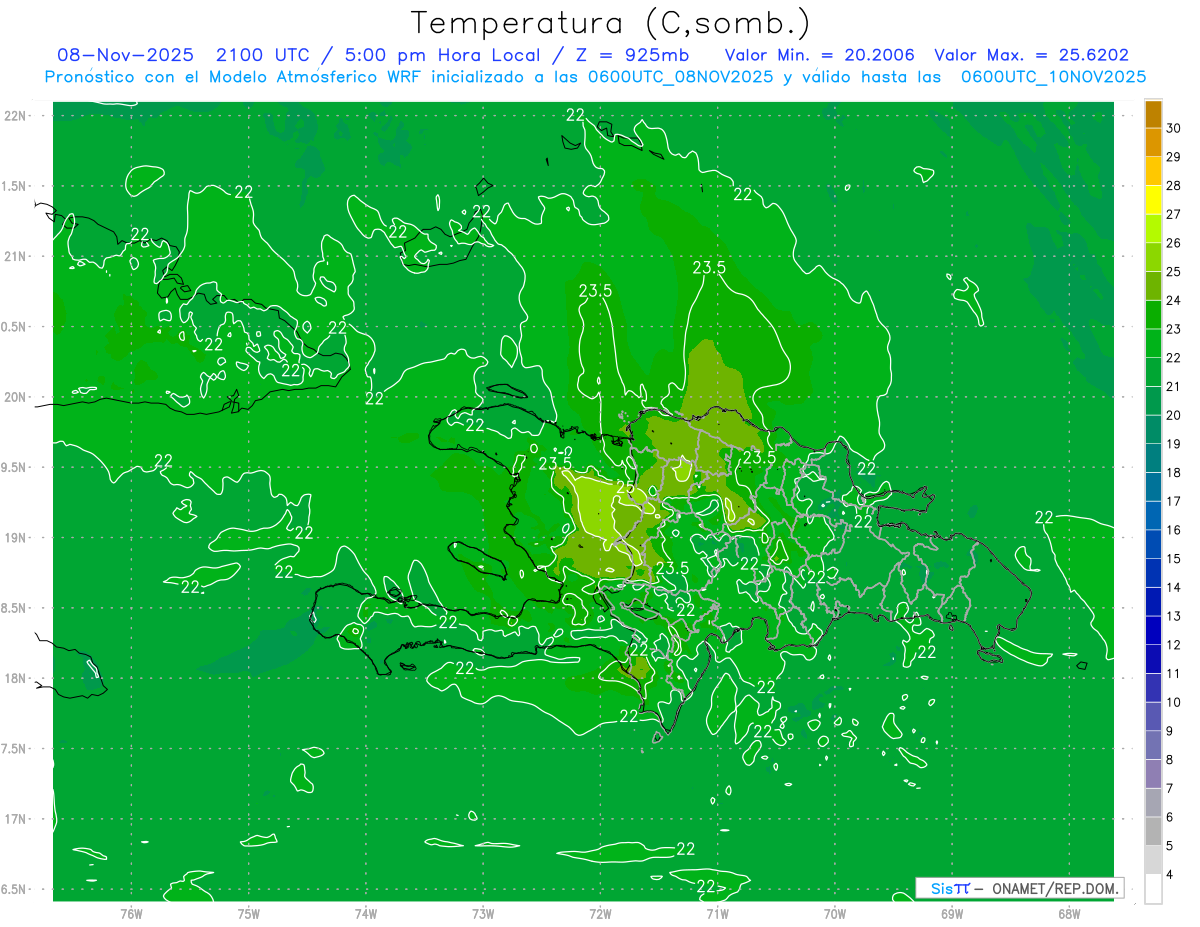Click the 75W longitude axis label
1200x927 pixels.
coord(249,914)
